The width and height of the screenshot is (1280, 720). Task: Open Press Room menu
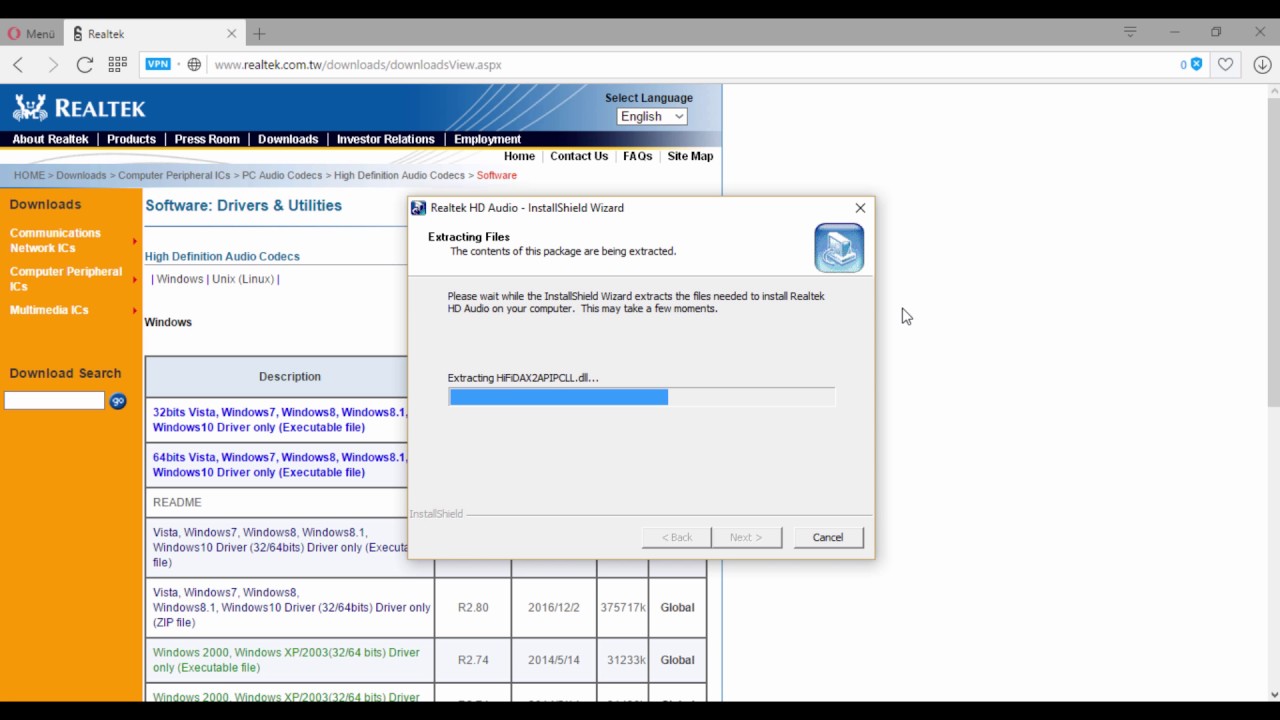pyautogui.click(x=207, y=139)
